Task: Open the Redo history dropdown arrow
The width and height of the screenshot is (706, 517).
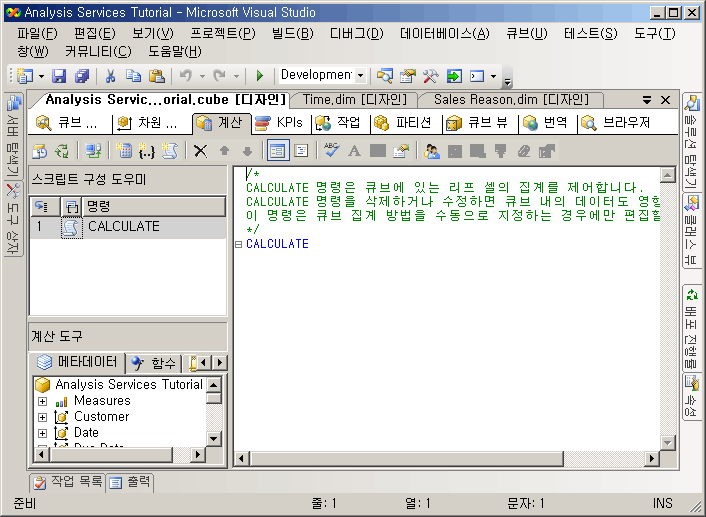Action: click(x=236, y=76)
